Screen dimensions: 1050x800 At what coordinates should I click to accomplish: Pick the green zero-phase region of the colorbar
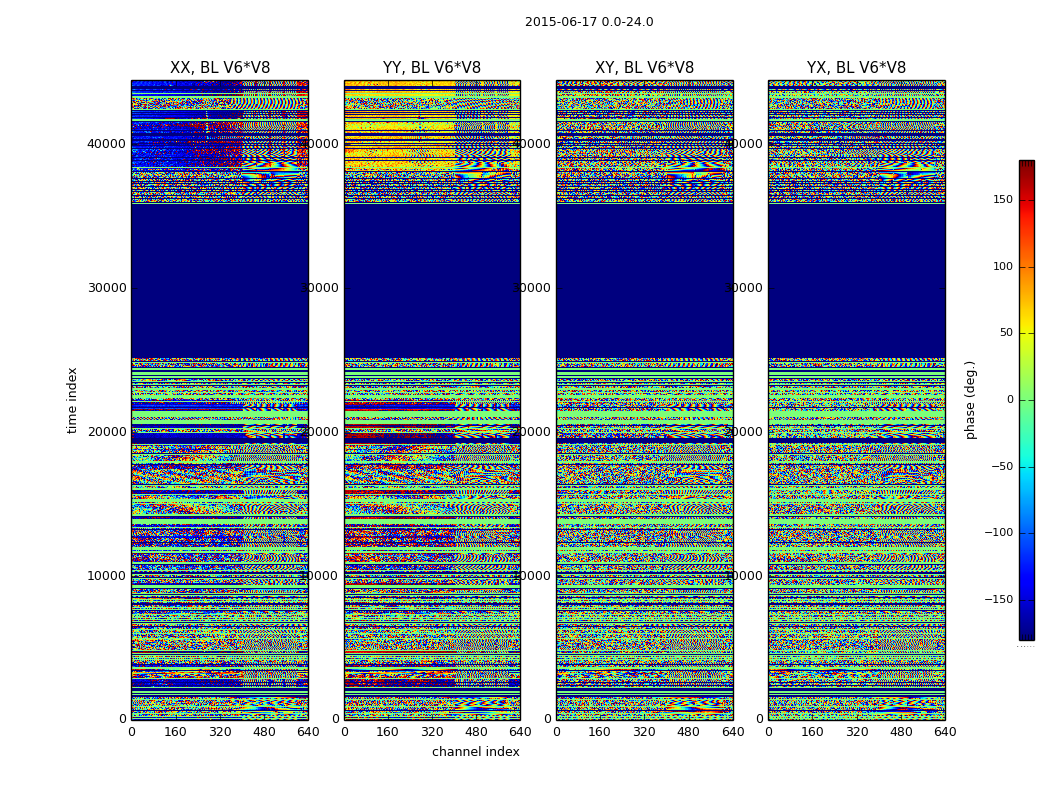coord(1026,400)
